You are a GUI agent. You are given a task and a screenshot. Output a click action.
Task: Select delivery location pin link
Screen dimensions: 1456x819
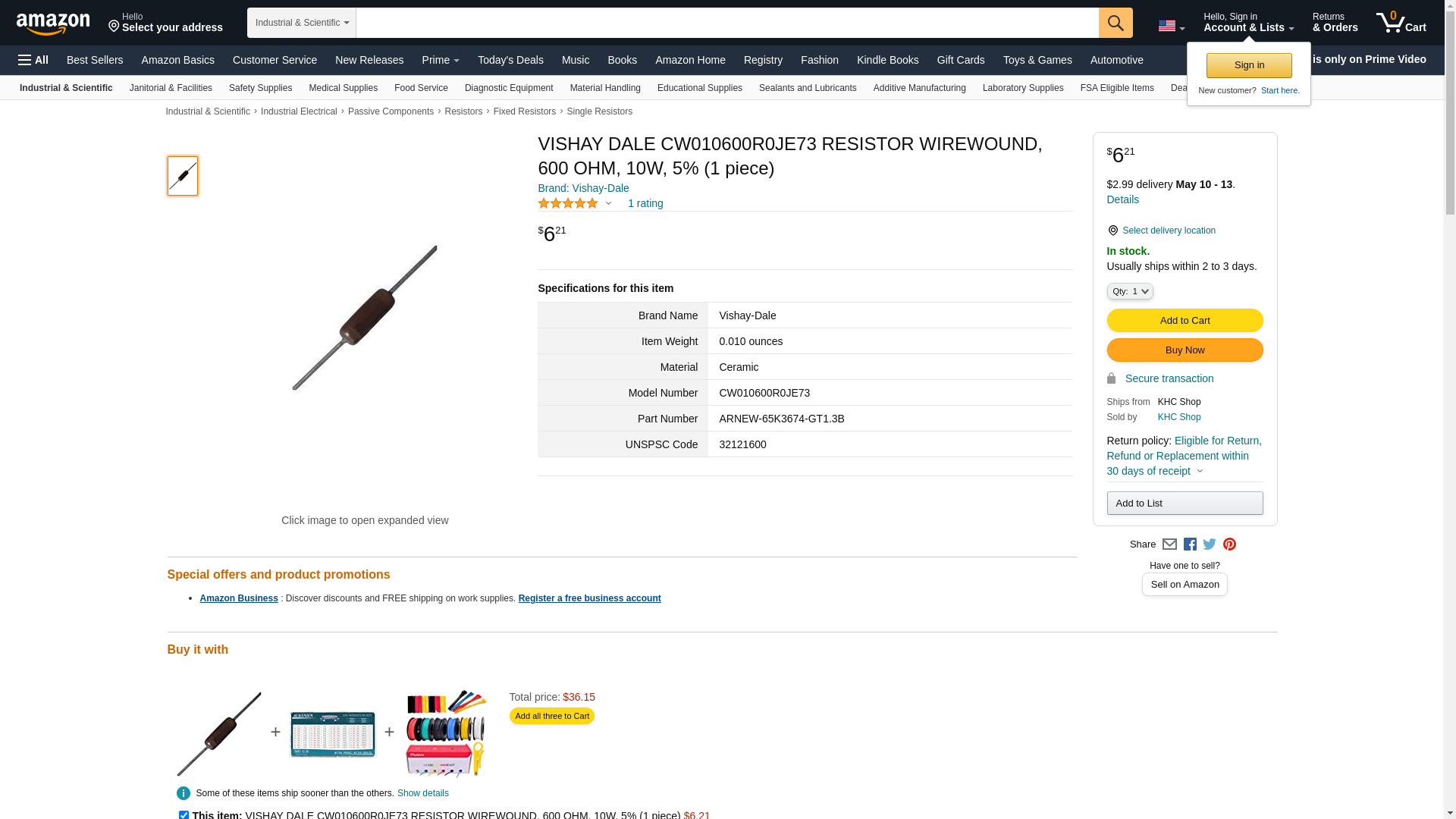(1161, 231)
